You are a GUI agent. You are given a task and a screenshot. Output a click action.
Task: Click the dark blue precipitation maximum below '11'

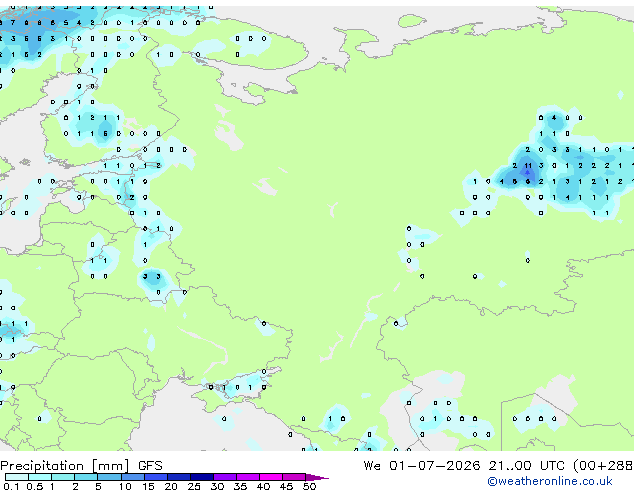pos(527,173)
